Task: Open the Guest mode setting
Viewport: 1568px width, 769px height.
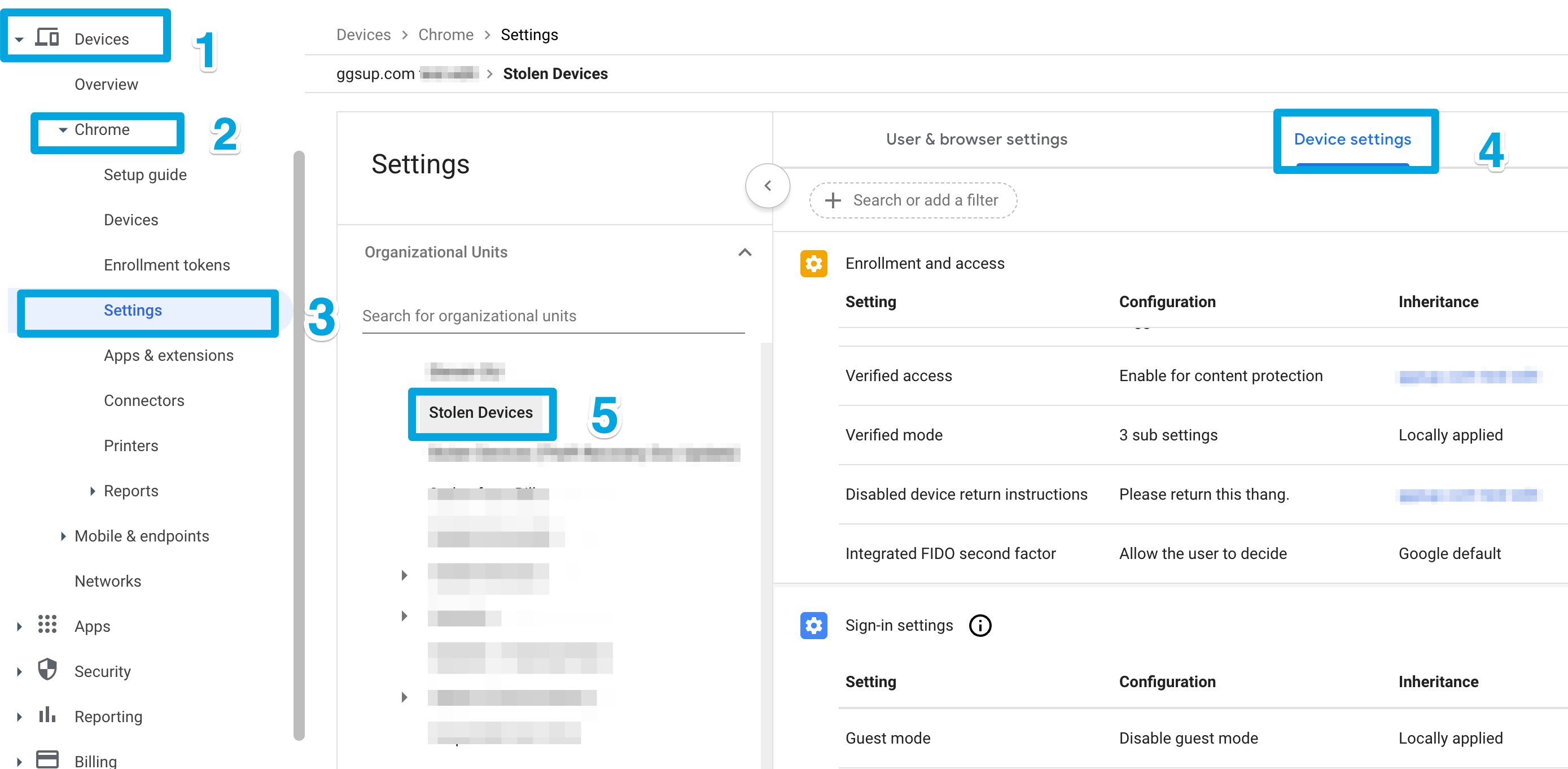Action: [x=1202, y=738]
